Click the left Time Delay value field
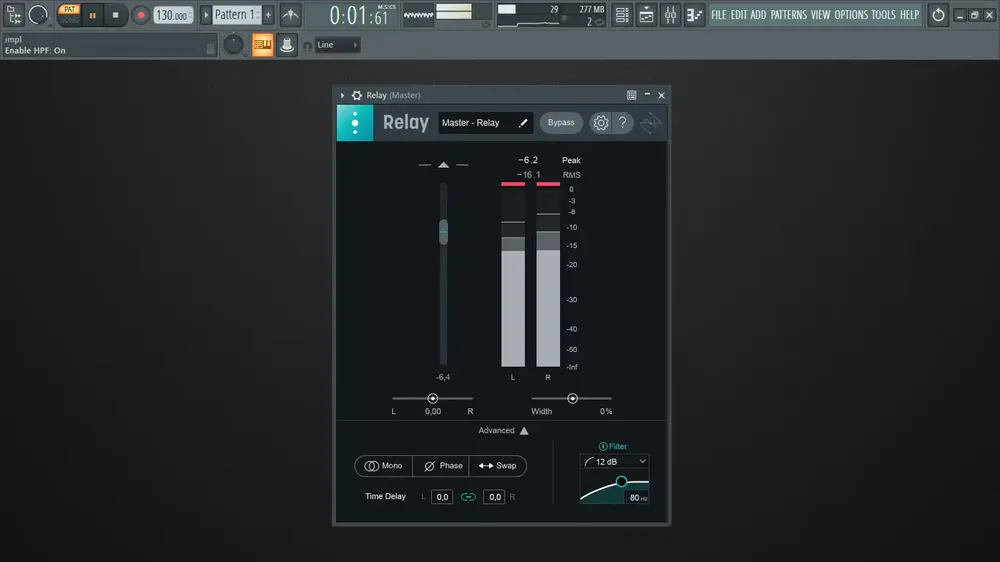The image size is (1000, 562). coord(442,497)
